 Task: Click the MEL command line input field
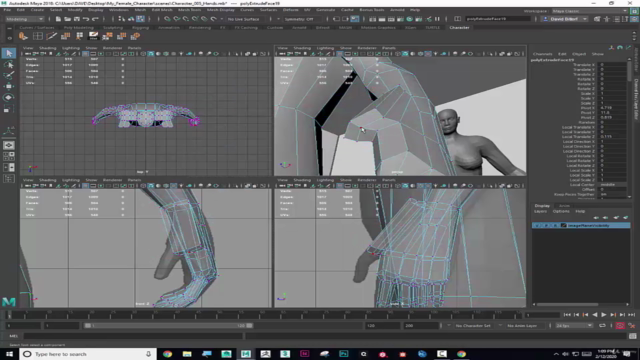[133, 336]
